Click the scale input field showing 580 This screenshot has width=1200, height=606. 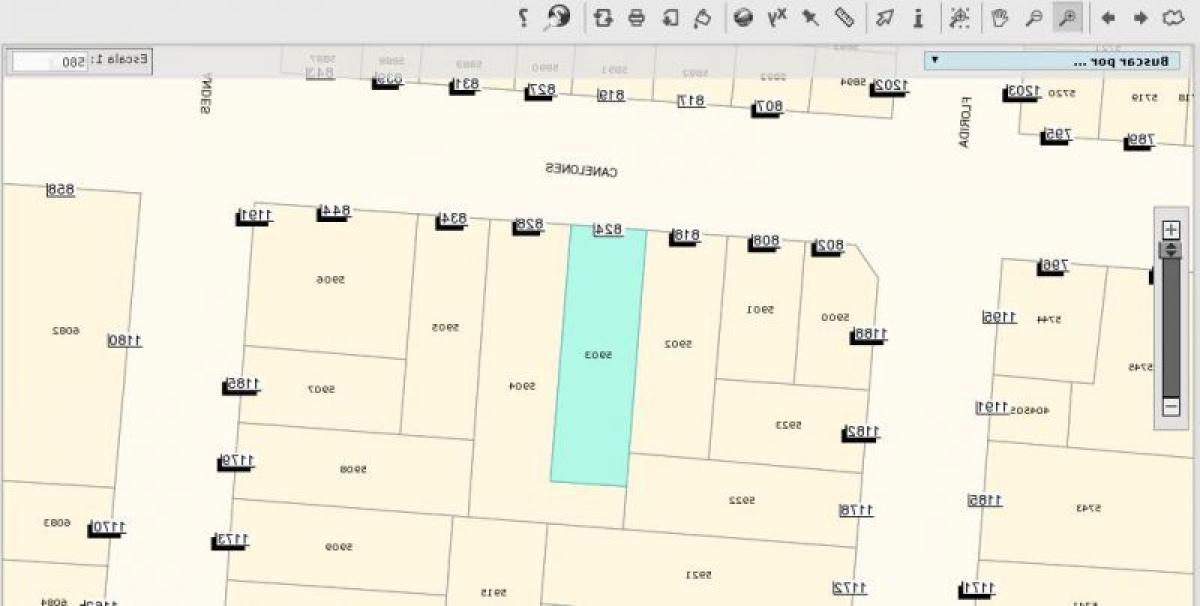click(x=50, y=62)
